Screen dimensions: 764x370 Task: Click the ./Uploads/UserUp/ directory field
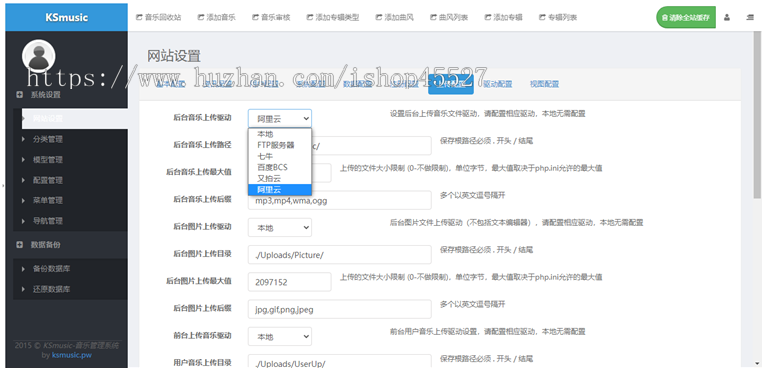340,362
